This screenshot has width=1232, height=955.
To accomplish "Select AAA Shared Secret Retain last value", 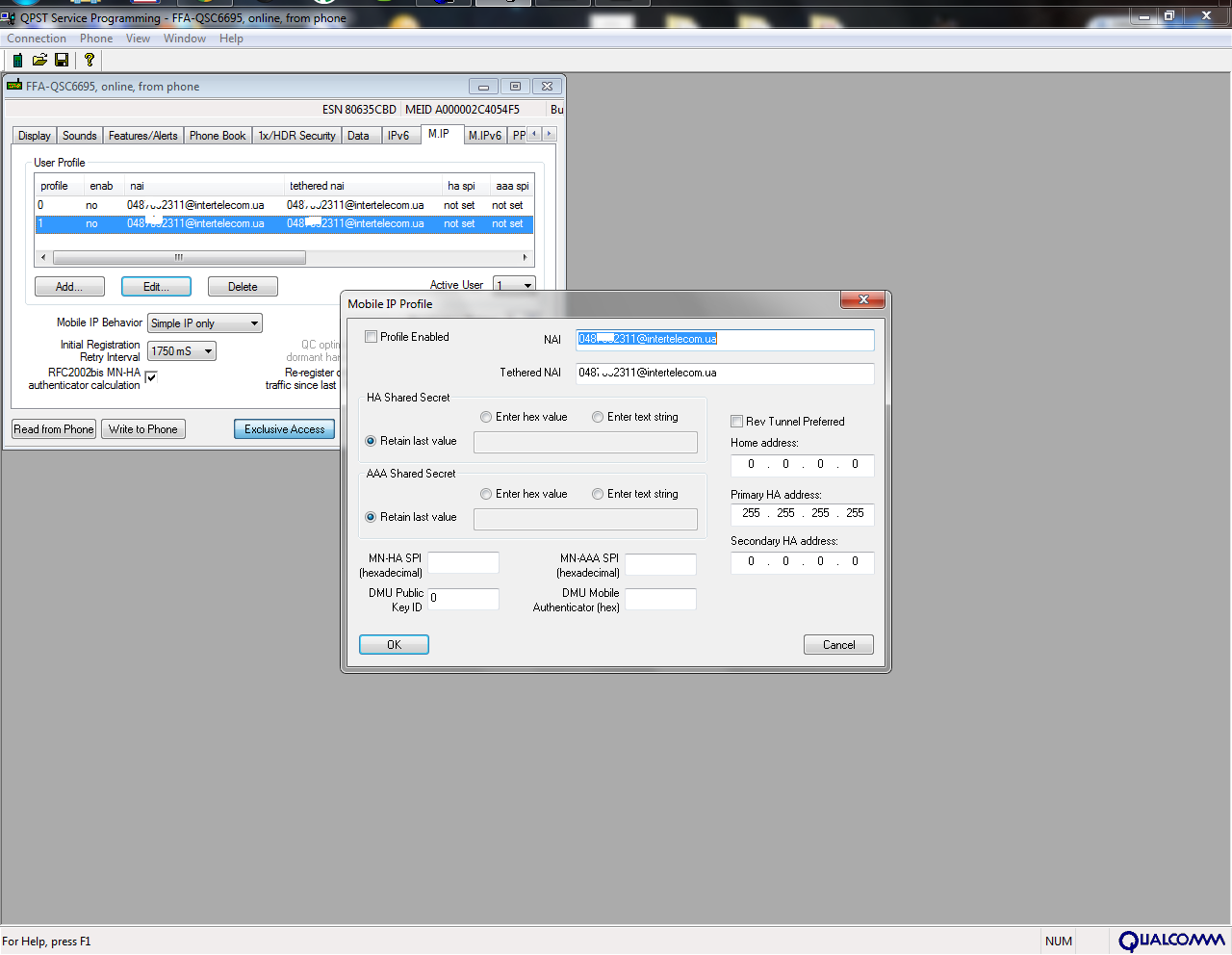I will point(371,517).
